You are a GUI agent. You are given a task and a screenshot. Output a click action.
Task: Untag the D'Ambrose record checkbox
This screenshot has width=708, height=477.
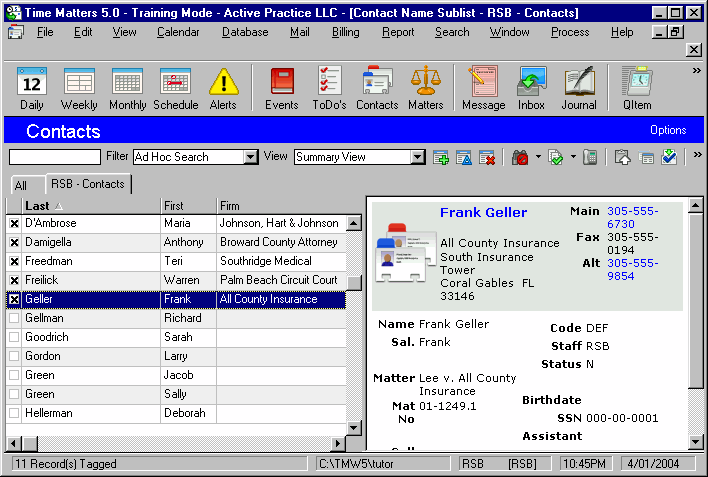pos(14,223)
